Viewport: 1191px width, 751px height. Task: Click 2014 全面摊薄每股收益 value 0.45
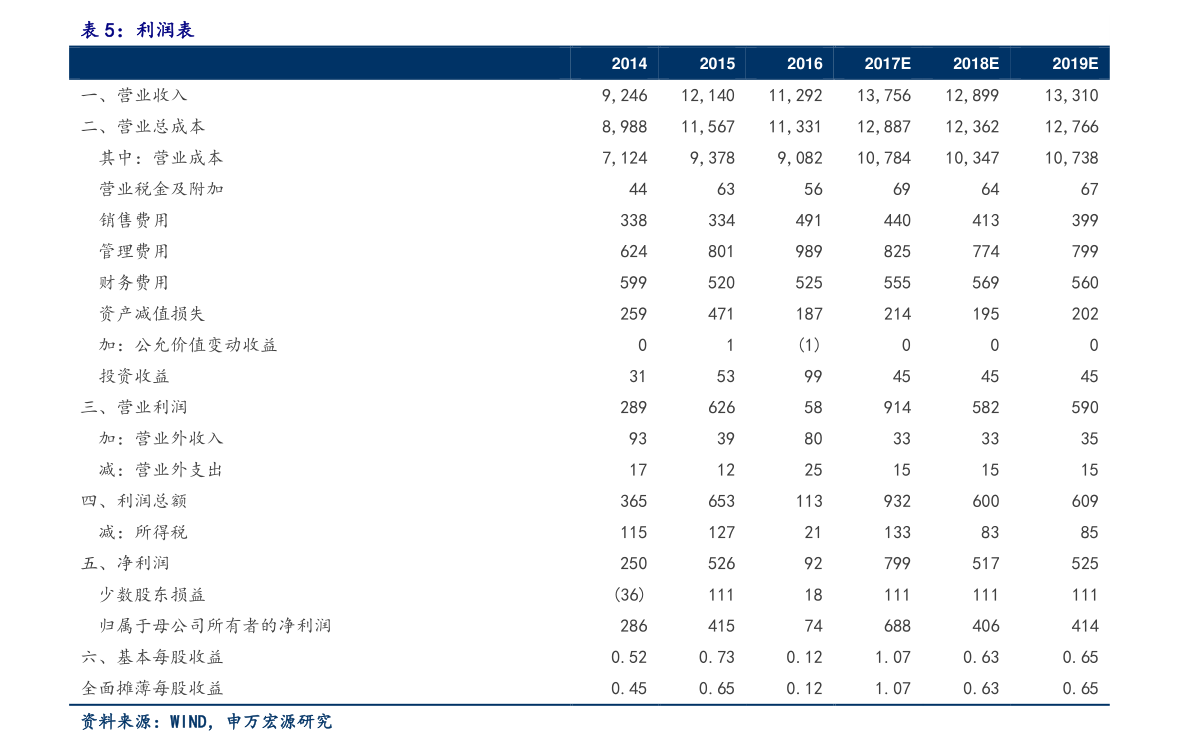point(628,688)
